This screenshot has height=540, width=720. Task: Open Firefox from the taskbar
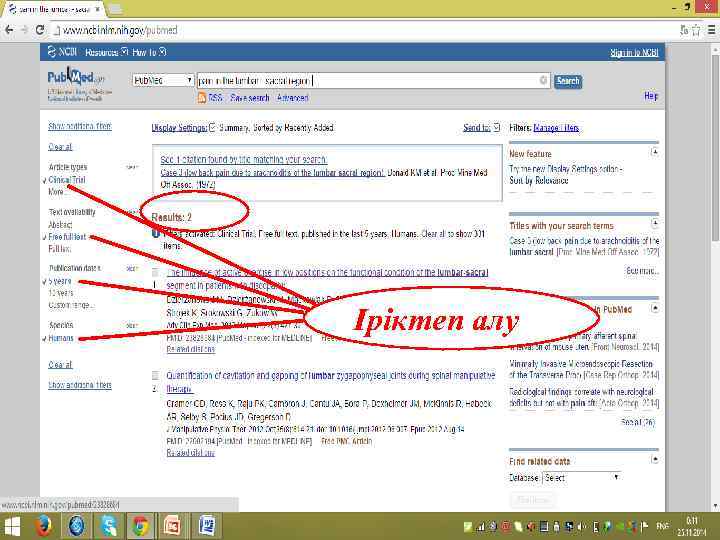coord(44,526)
